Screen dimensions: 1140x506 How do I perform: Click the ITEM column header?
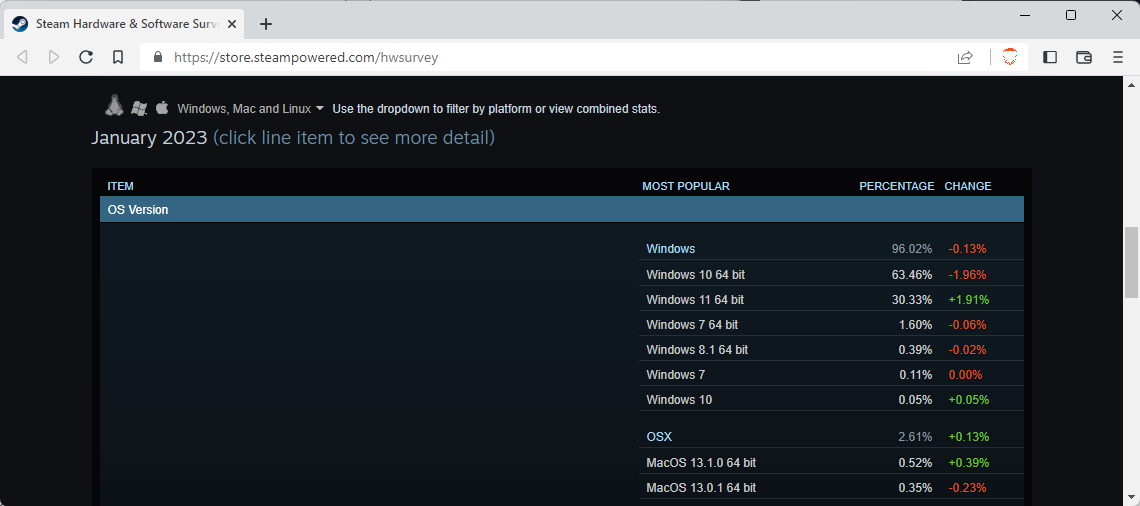point(121,186)
